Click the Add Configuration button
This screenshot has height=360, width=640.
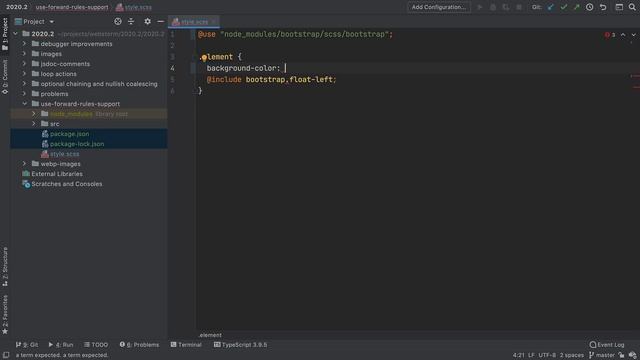pyautogui.click(x=439, y=7)
